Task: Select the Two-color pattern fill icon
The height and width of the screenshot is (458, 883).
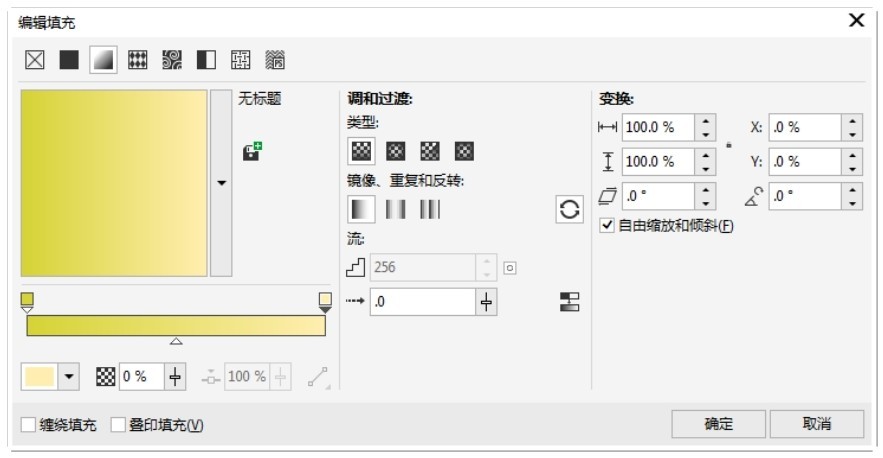Action: (x=206, y=59)
